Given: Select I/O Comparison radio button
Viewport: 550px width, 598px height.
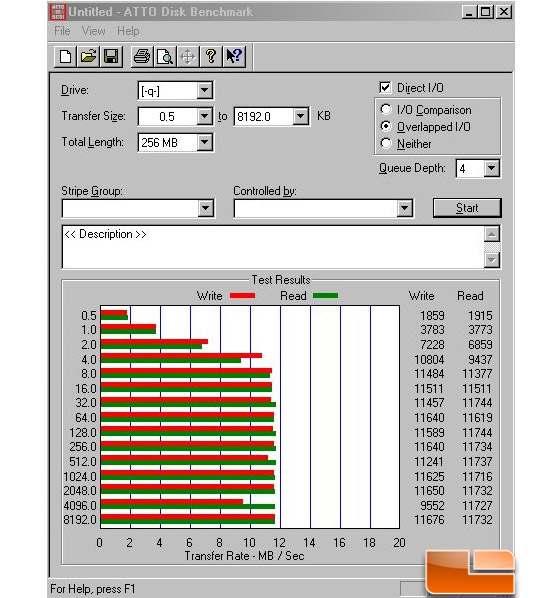Looking at the screenshot, I should 386,109.
